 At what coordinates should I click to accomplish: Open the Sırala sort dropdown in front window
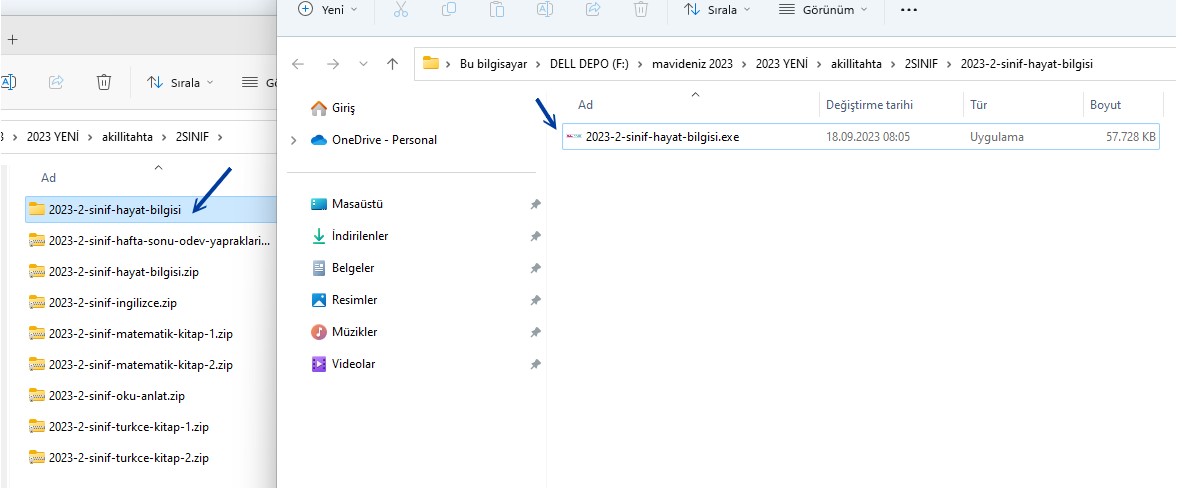pyautogui.click(x=716, y=9)
